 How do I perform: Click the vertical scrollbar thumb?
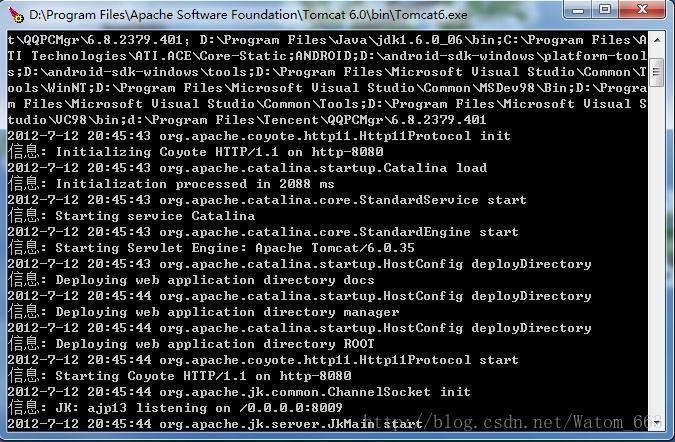tap(656, 72)
